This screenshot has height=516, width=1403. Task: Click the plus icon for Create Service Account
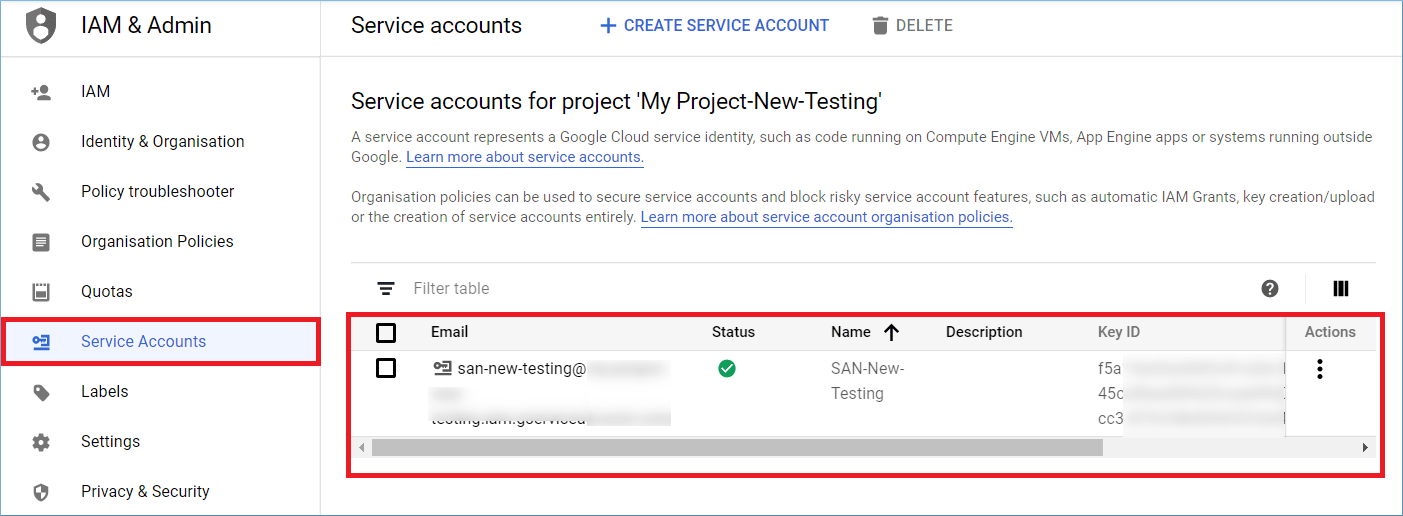coord(608,26)
